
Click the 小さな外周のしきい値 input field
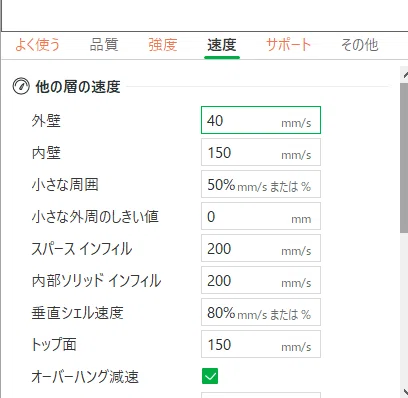tap(261, 216)
